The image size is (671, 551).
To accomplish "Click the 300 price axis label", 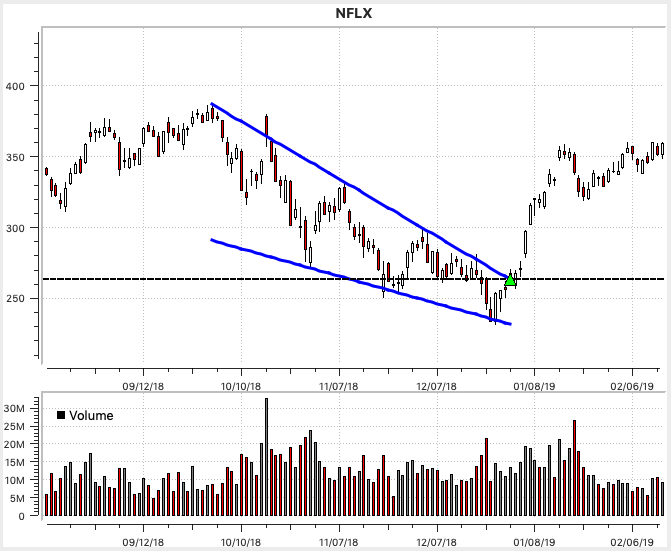I will coord(15,228).
